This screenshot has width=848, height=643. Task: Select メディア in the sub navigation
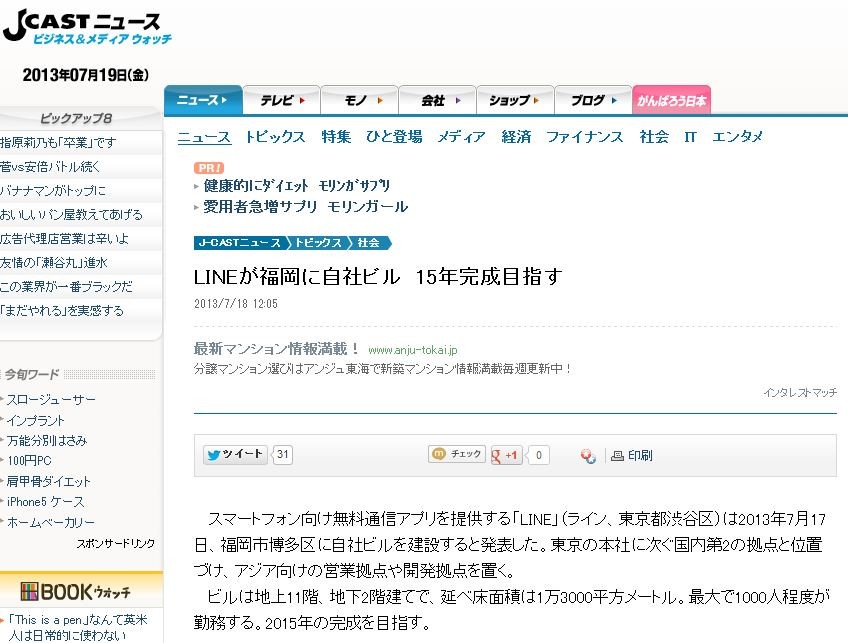pyautogui.click(x=461, y=137)
